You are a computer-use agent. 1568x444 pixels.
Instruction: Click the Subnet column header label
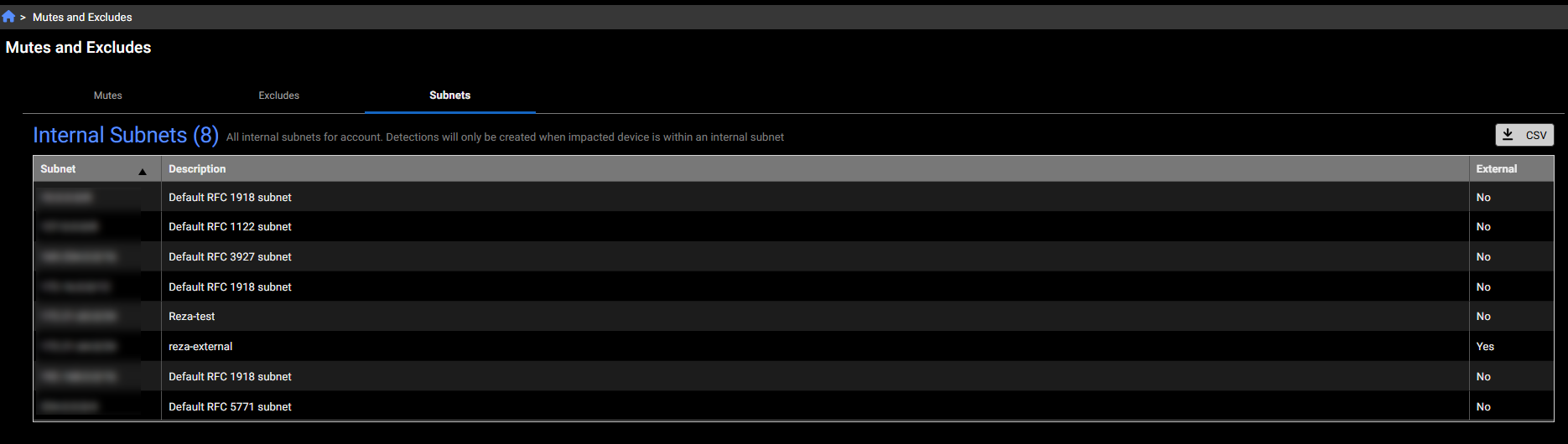pos(58,169)
